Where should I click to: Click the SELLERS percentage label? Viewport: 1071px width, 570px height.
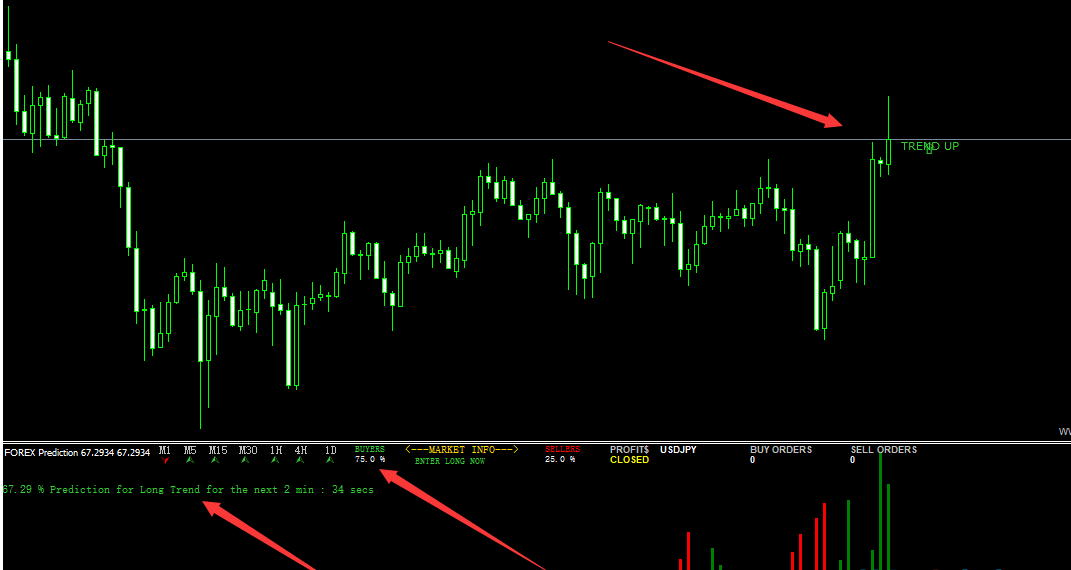pos(560,460)
